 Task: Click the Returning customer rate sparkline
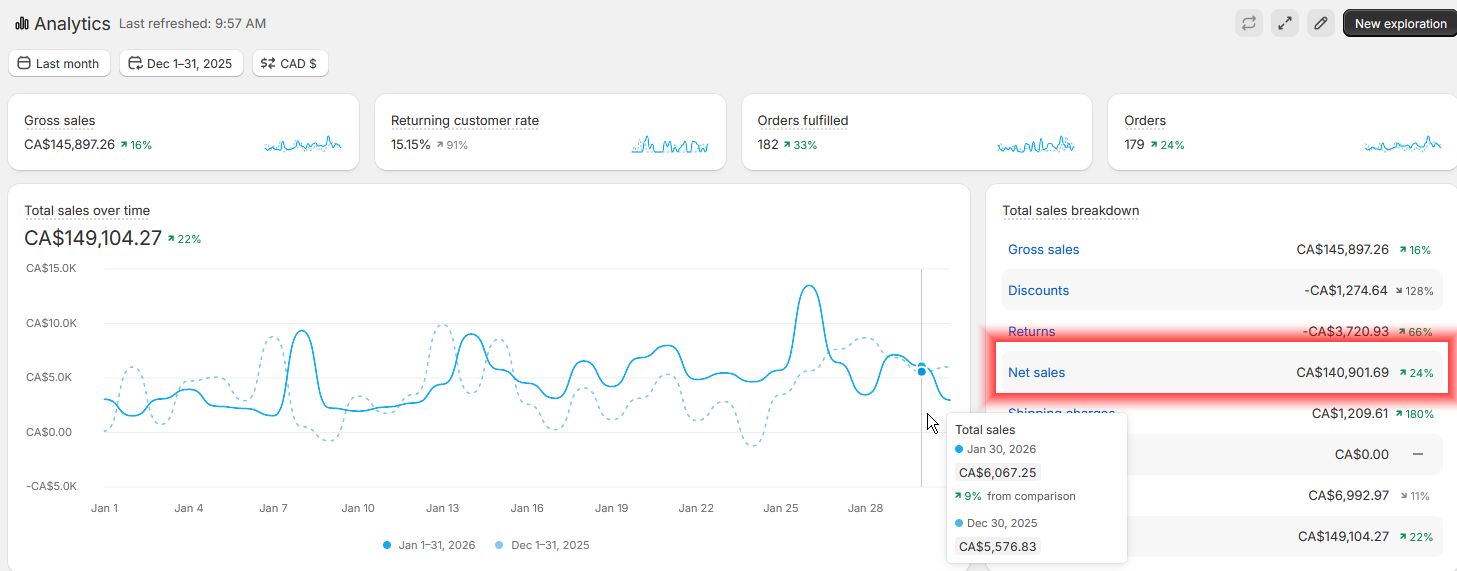coord(670,145)
